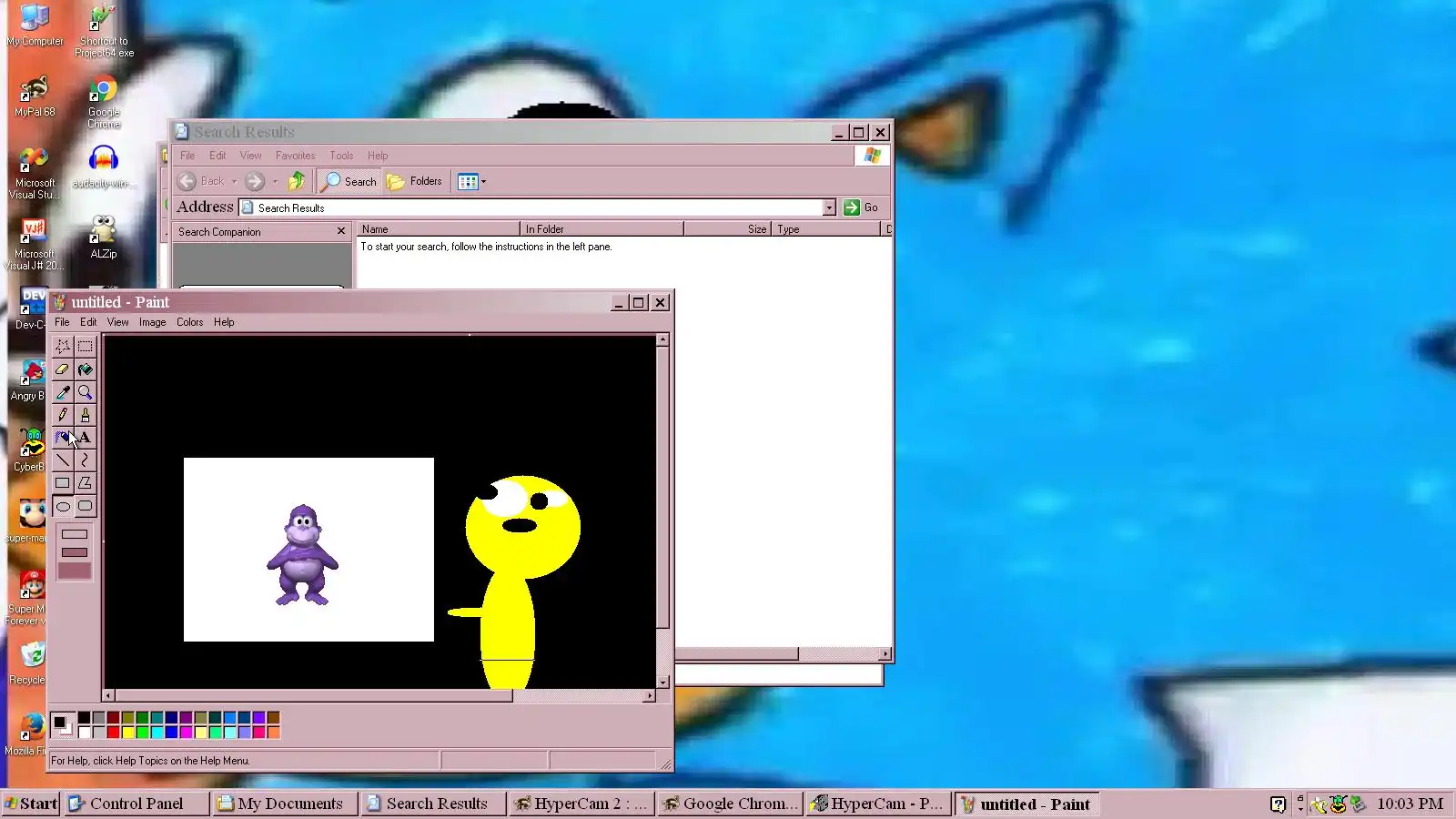
Task: Close the Search Companion pane
Action: tap(341, 231)
